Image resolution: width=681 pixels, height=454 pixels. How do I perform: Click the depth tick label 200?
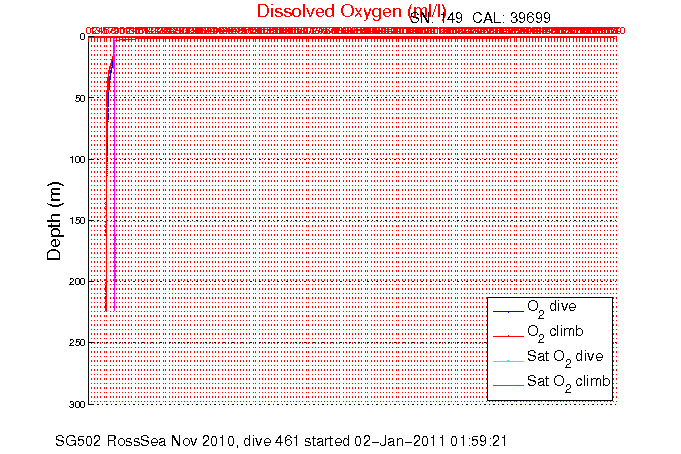pyautogui.click(x=77, y=282)
